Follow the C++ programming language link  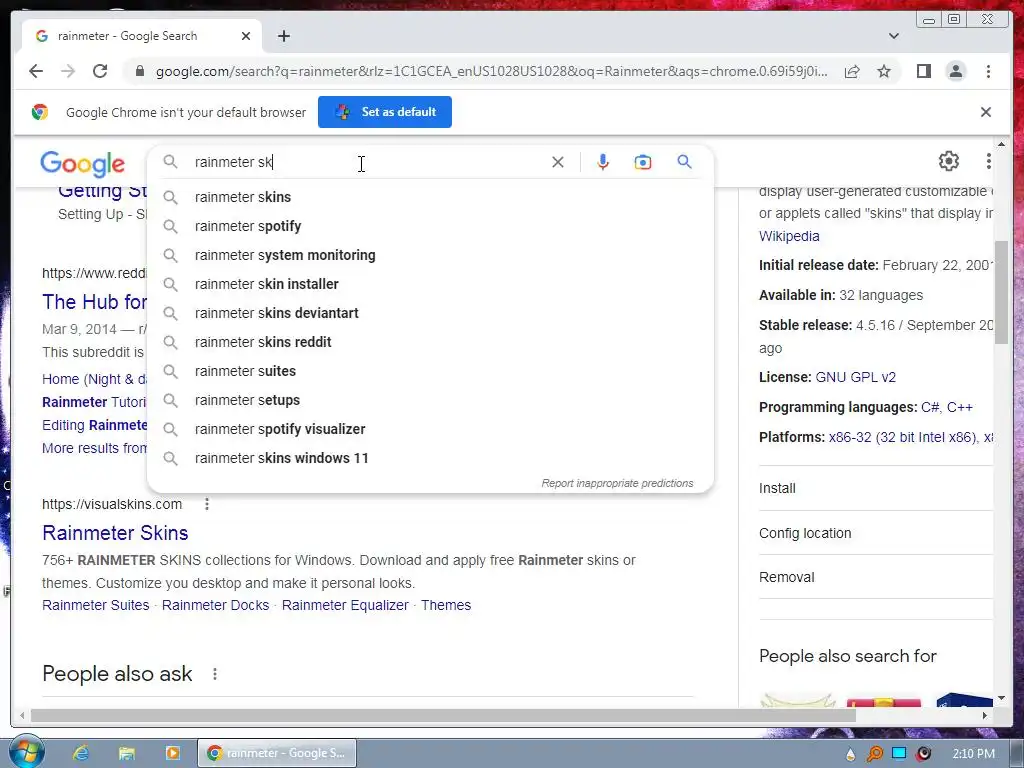(960, 408)
